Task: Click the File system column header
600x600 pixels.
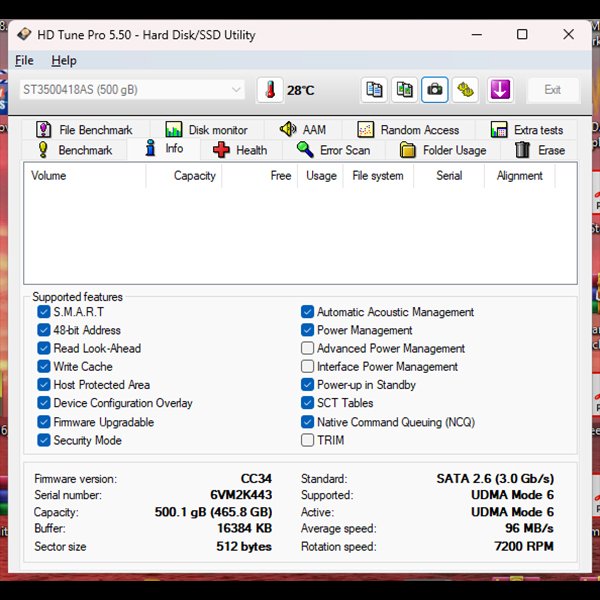Action: point(378,176)
